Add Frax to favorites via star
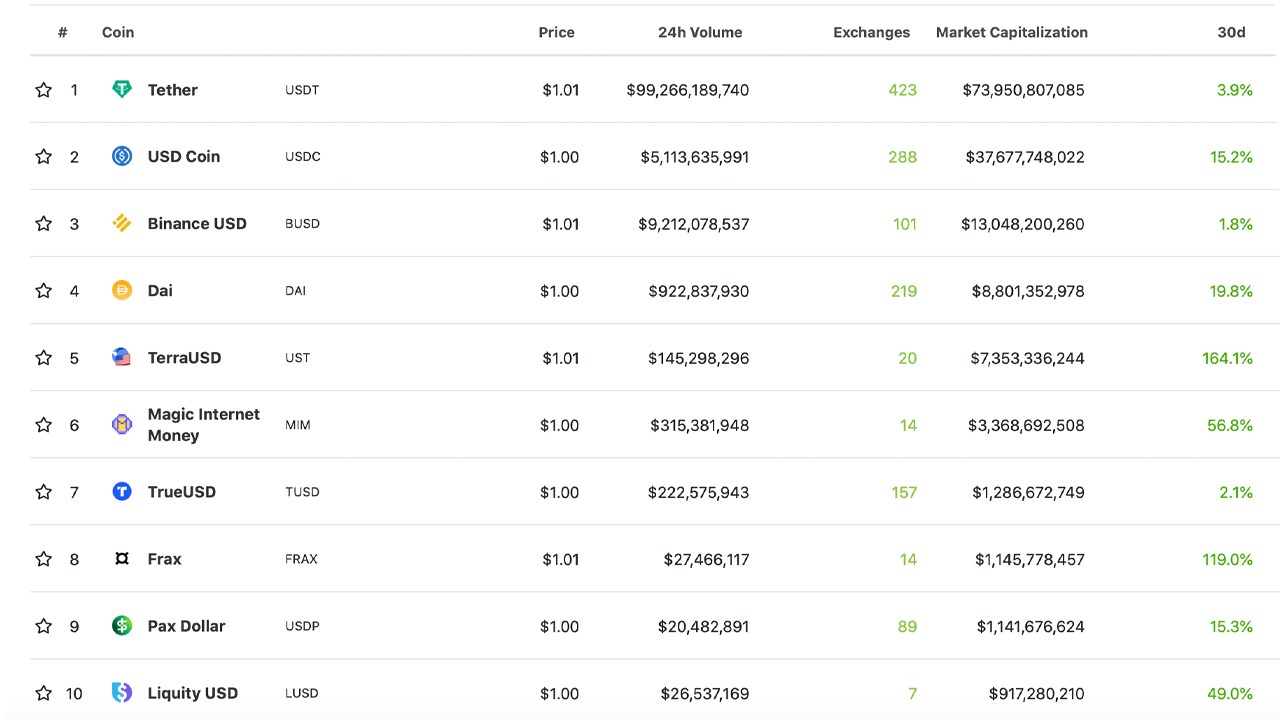The height and width of the screenshot is (720, 1280). [x=43, y=559]
